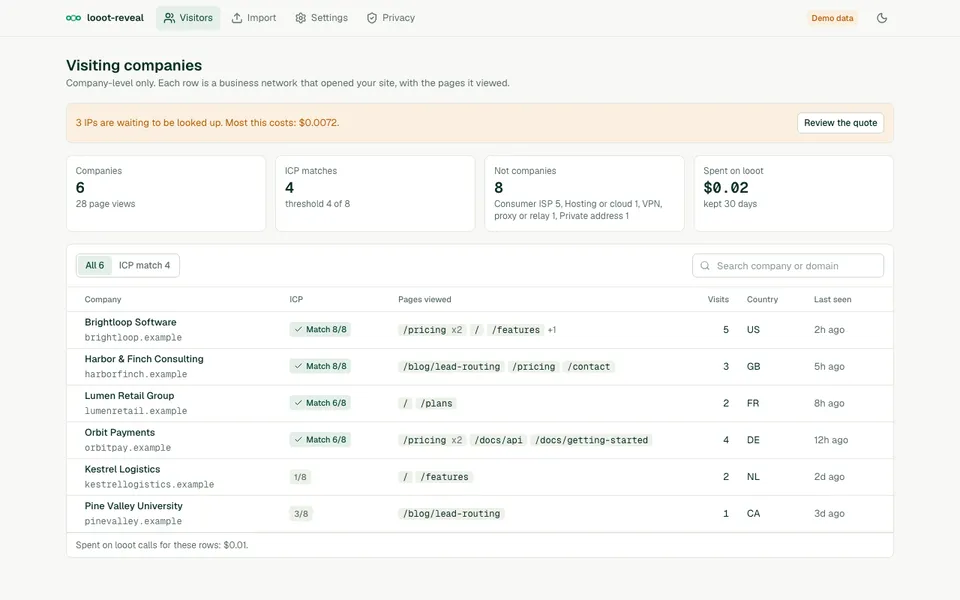Viewport: 960px width, 600px height.
Task: Click the kestrellogistics.example domain
Action: [x=149, y=484]
